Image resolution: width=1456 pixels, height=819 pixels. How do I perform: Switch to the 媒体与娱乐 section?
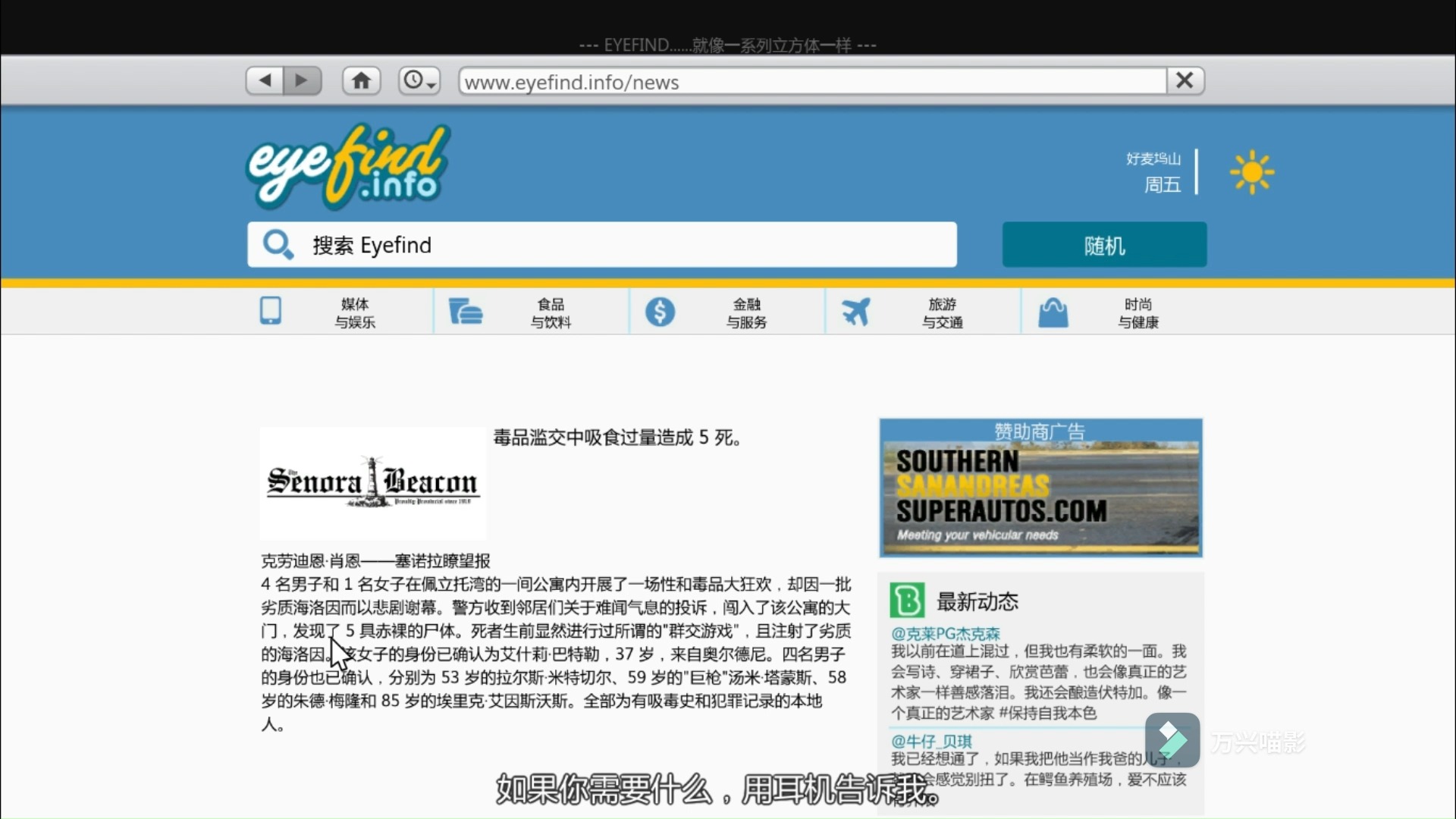click(x=355, y=311)
